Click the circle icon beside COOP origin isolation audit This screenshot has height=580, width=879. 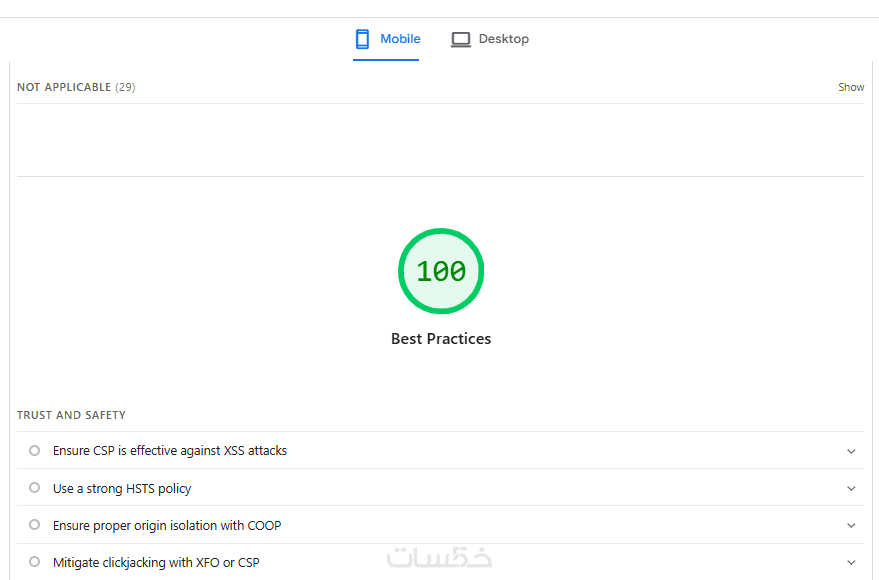pyautogui.click(x=35, y=525)
